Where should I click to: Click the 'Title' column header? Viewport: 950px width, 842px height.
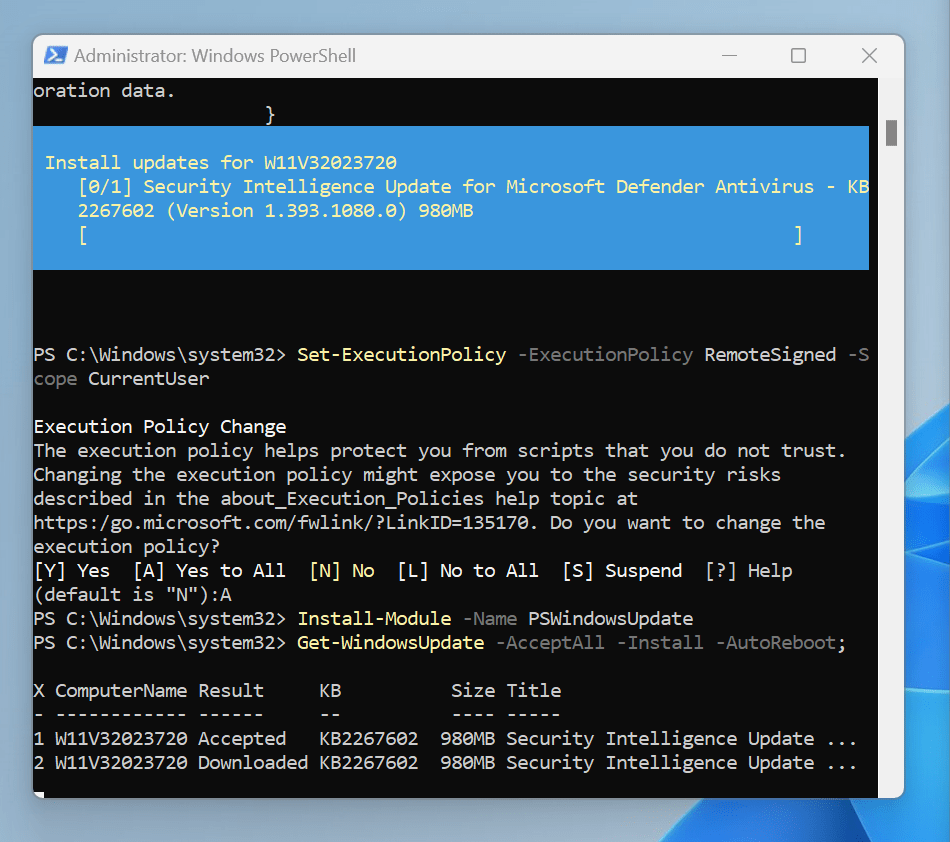pos(534,691)
